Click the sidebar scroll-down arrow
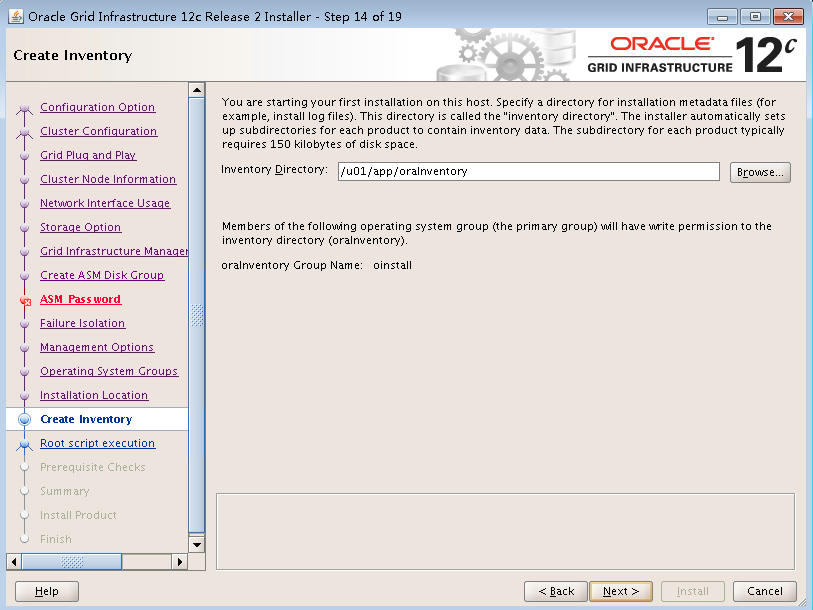 pyautogui.click(x=197, y=545)
